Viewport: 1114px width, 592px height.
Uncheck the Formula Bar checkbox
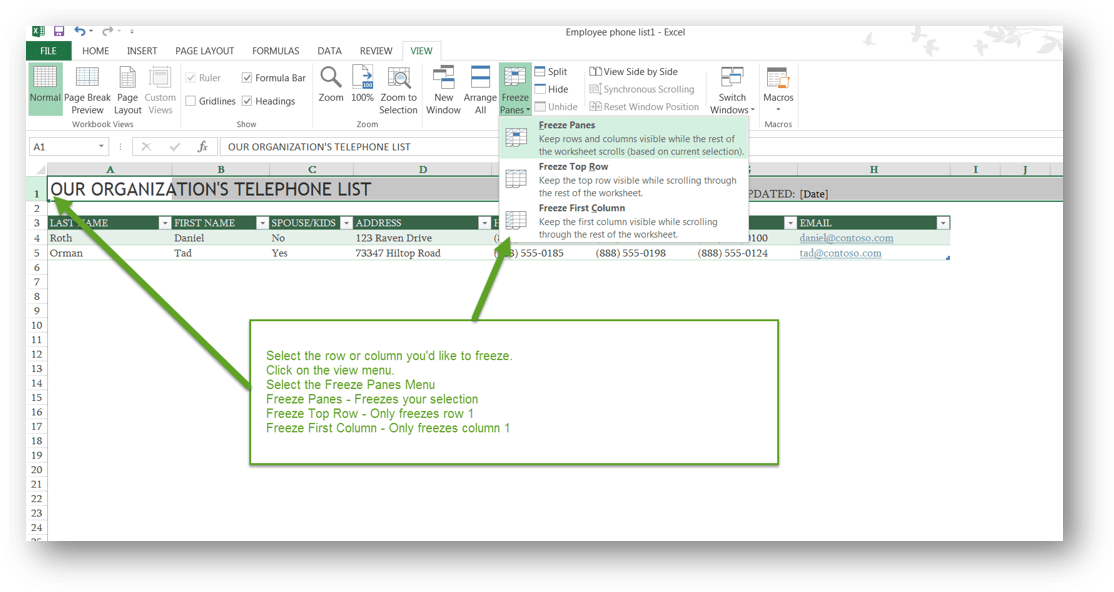(247, 78)
